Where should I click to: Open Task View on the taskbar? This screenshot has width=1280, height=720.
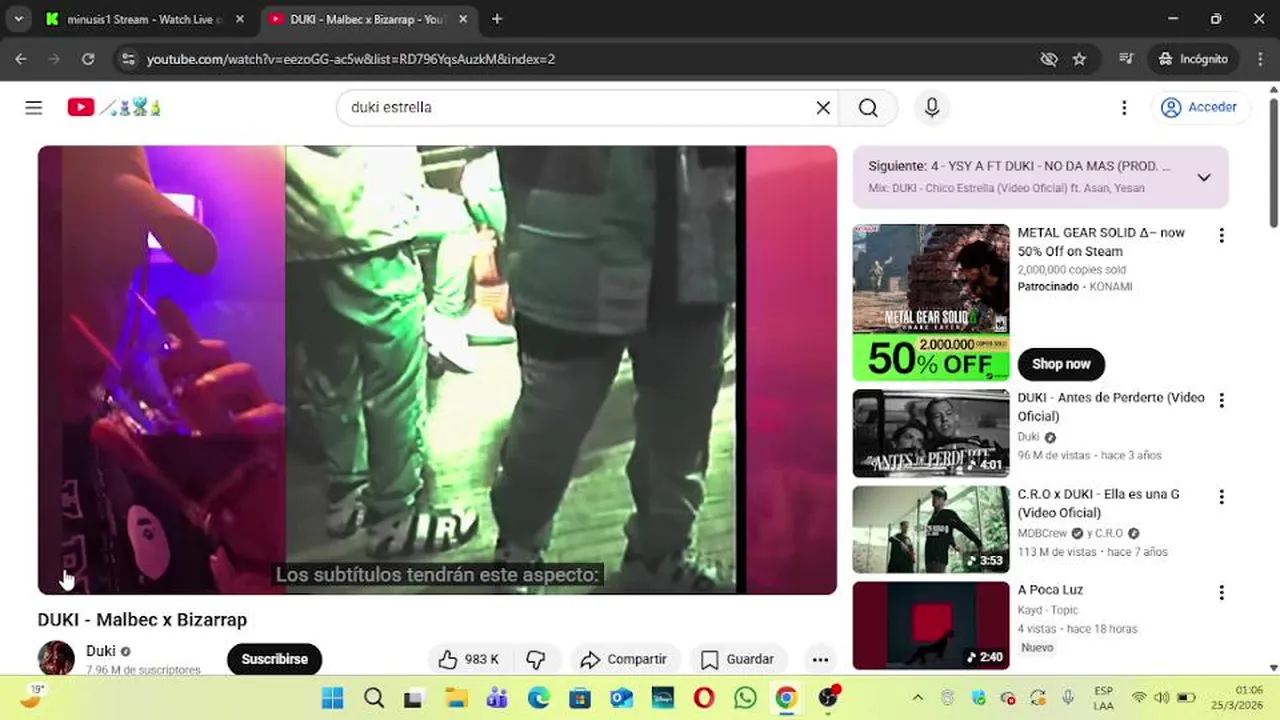pyautogui.click(x=413, y=697)
